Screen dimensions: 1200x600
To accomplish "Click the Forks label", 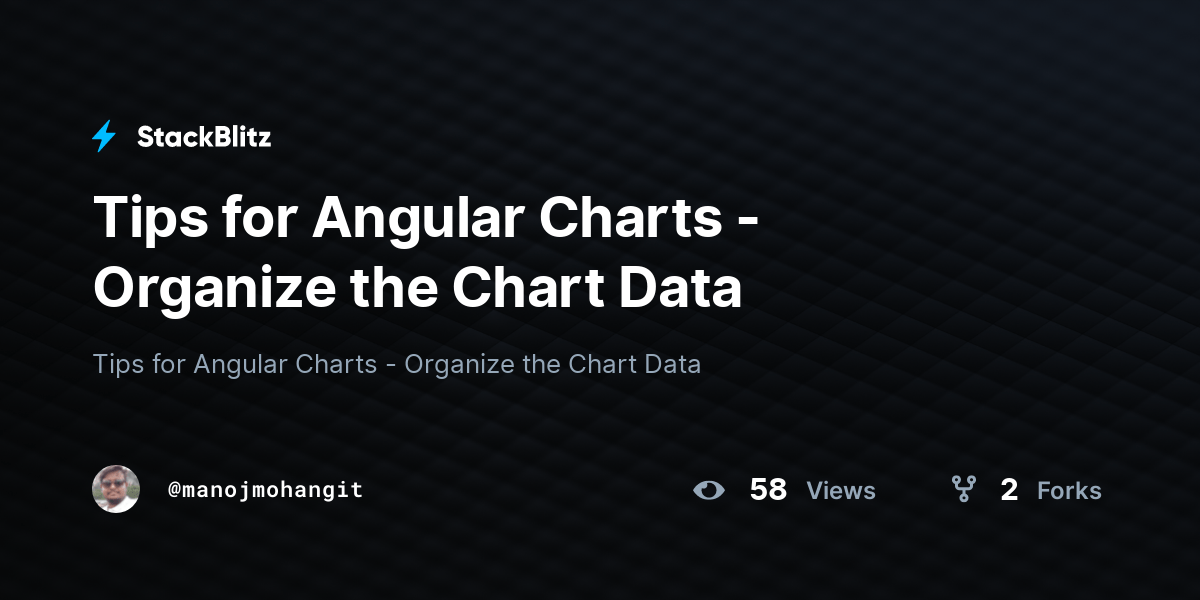I will (x=1069, y=491).
